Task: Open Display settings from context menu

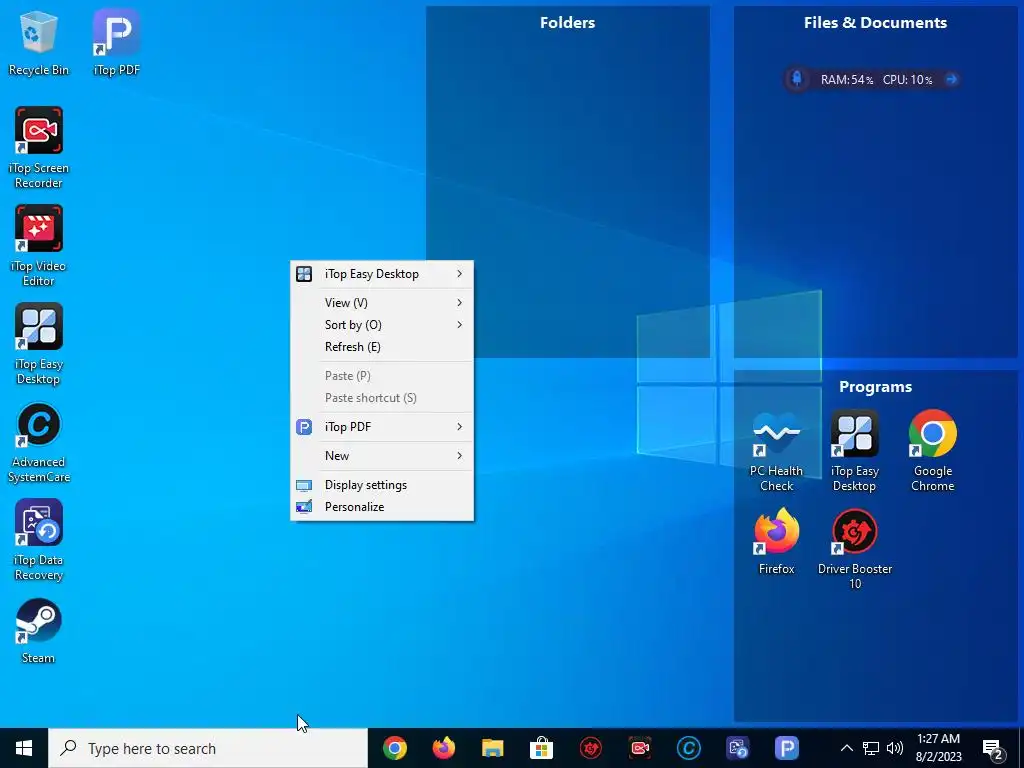Action: (x=382, y=485)
